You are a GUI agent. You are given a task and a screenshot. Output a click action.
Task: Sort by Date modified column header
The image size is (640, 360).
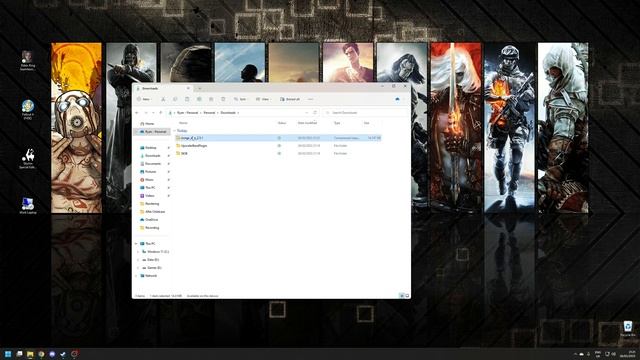(307, 123)
